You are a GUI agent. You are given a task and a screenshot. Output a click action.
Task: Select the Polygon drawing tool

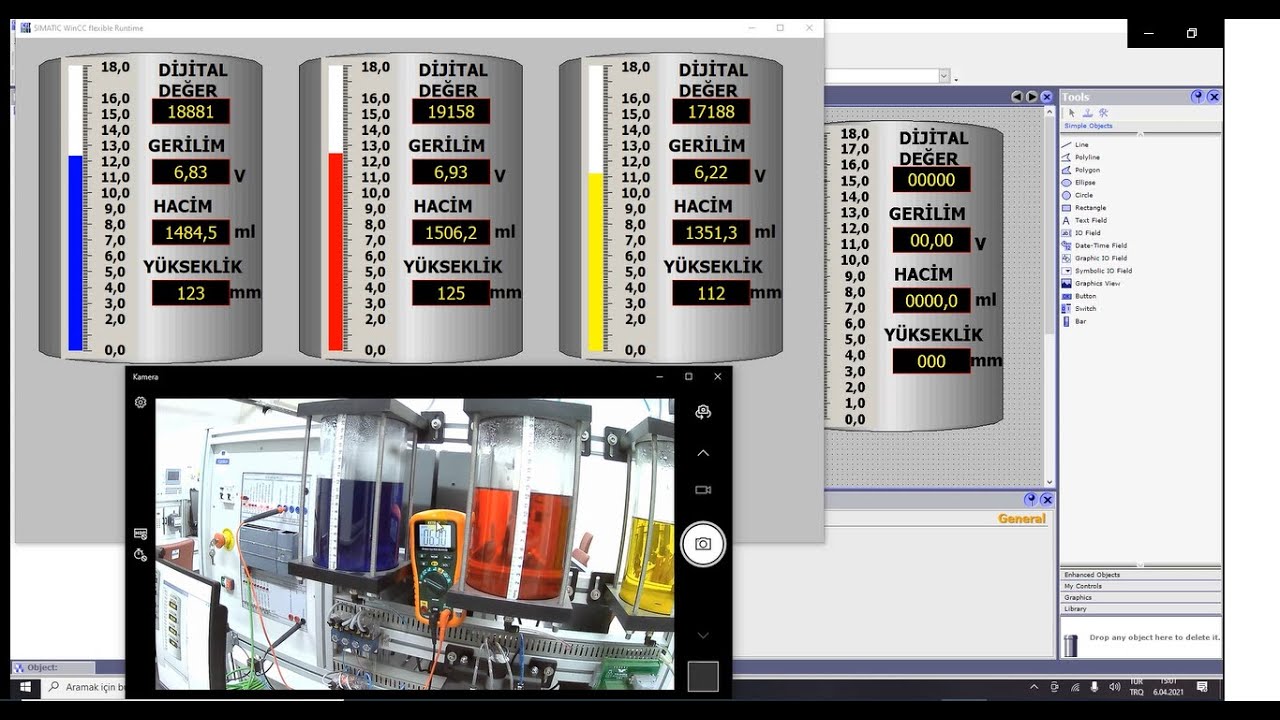pyautogui.click(x=1079, y=170)
